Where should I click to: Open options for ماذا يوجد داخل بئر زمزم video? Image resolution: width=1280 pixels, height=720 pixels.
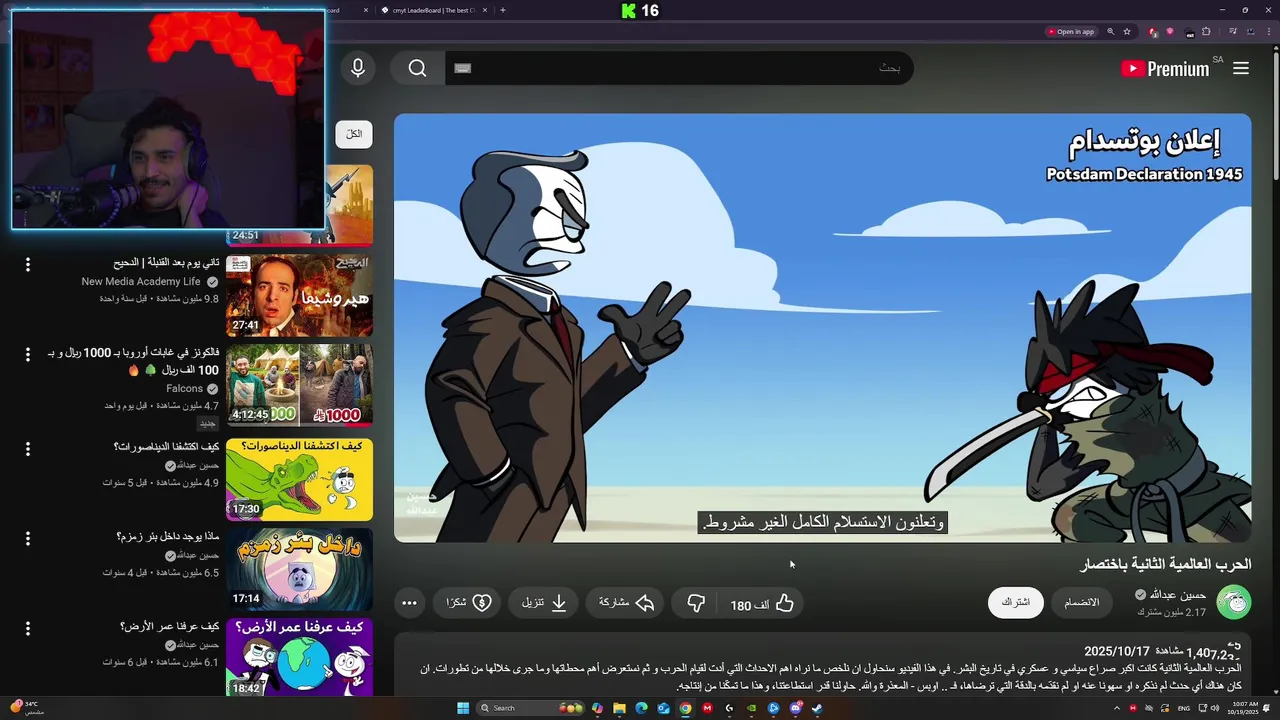click(x=28, y=538)
